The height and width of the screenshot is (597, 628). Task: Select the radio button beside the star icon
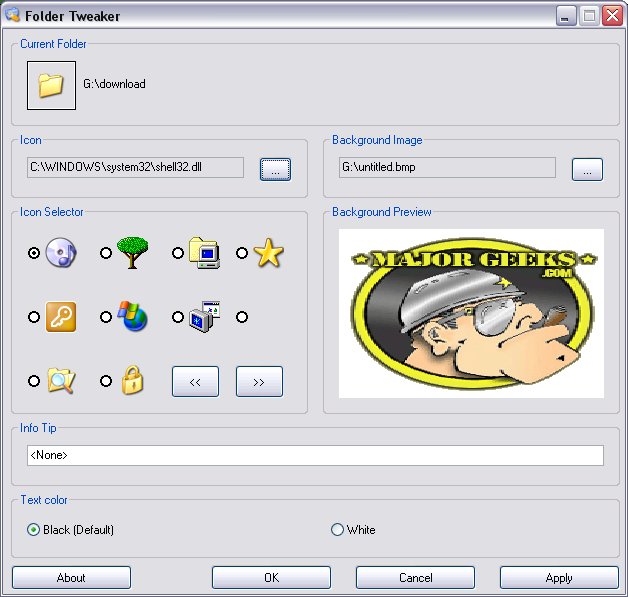[x=242, y=253]
